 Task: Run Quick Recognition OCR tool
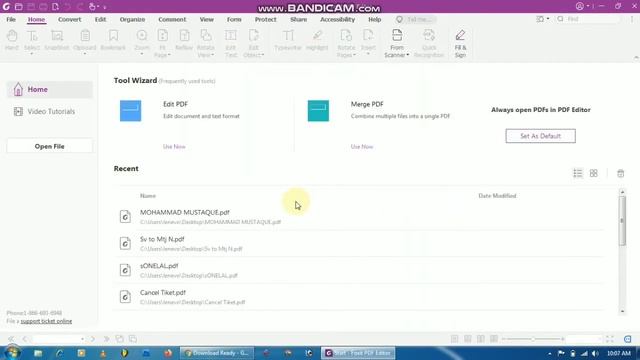pos(429,43)
